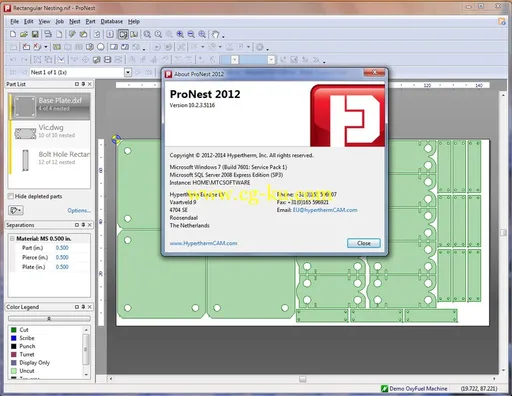This screenshot has height=396, width=512.
Task: Open the Pan tool toolbar options arrow
Action: [x=223, y=36]
